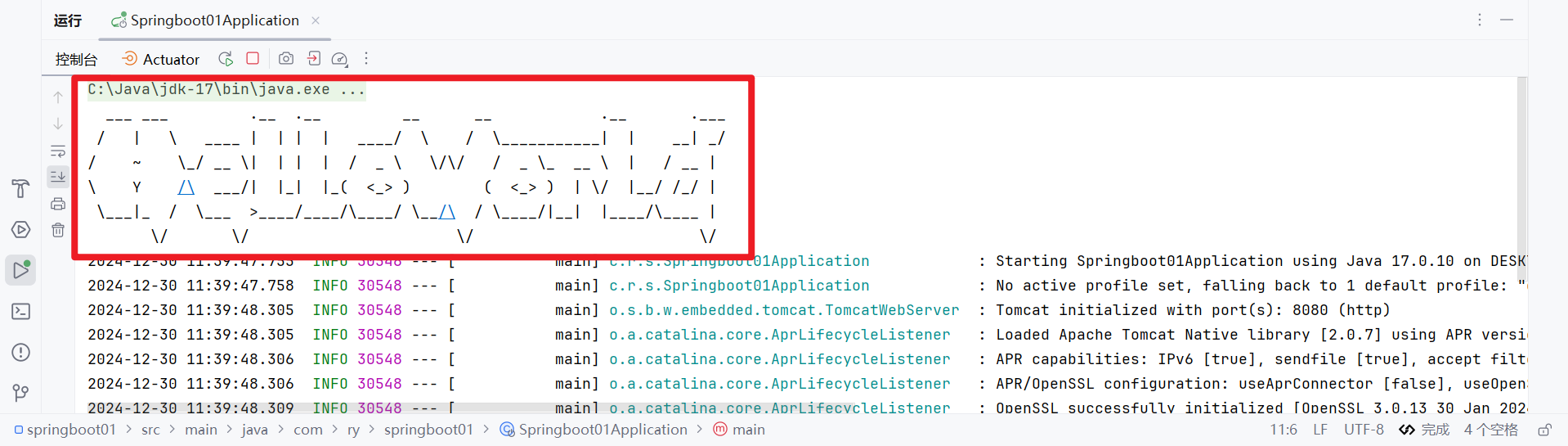Toggle scroll to end of console
Image resolution: width=1568 pixels, height=446 pixels.
coord(58,177)
